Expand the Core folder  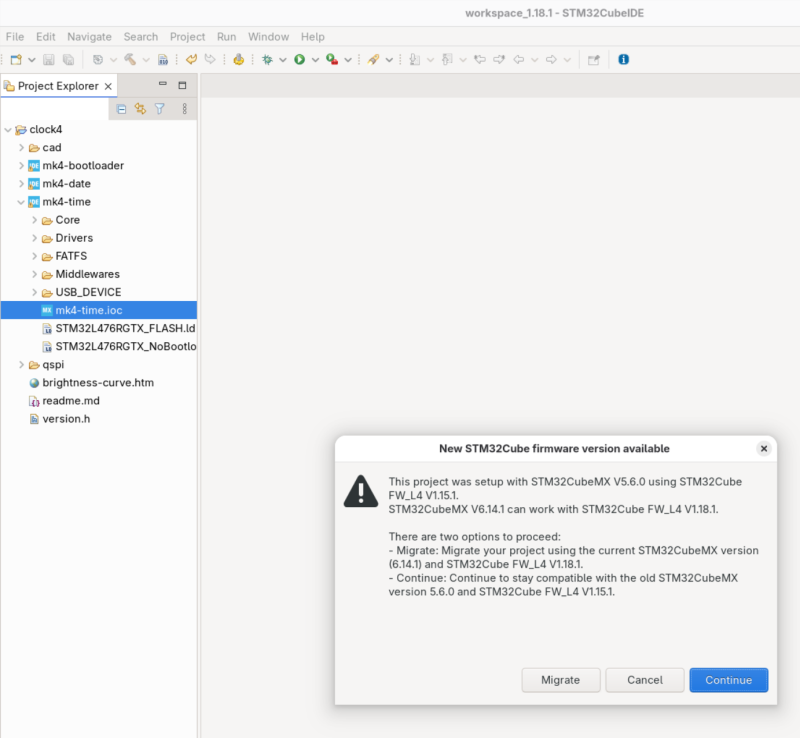[34, 220]
